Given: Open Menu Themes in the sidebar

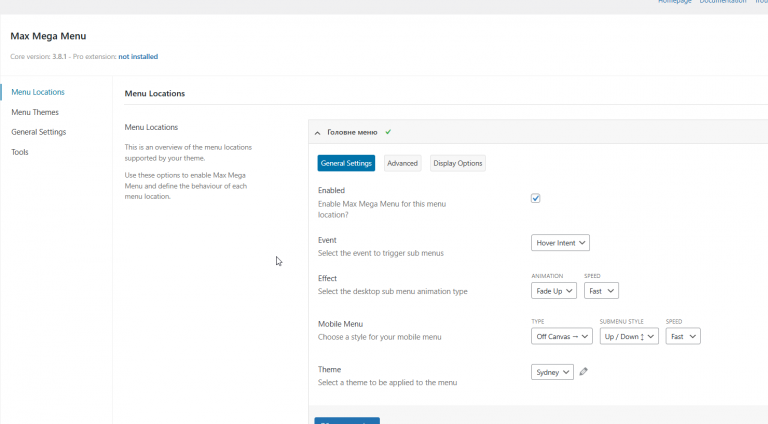Looking at the screenshot, I should click(35, 112).
